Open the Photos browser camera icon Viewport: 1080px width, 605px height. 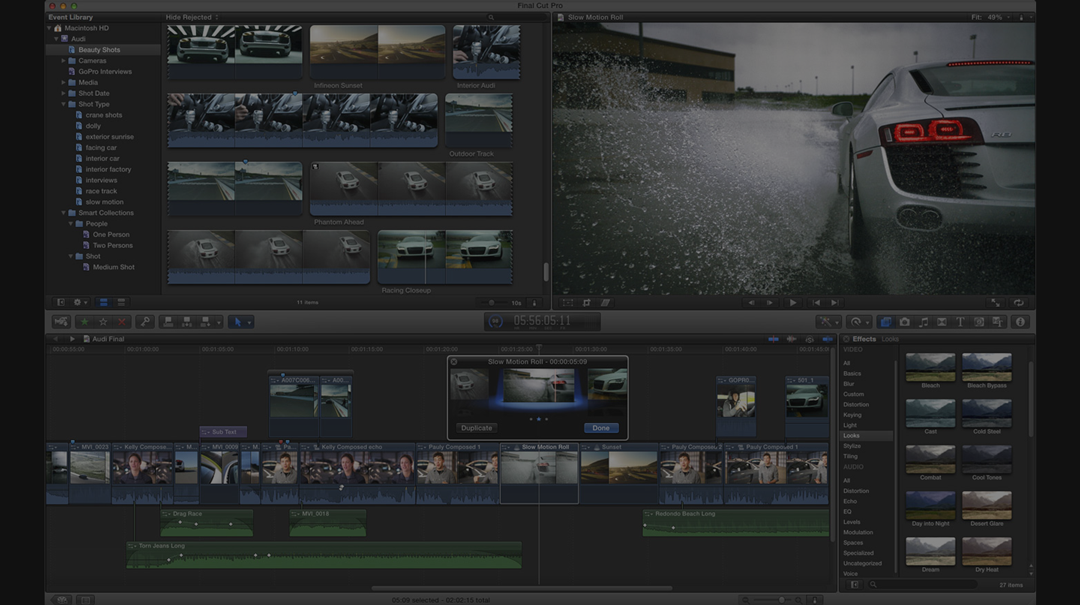tap(904, 322)
